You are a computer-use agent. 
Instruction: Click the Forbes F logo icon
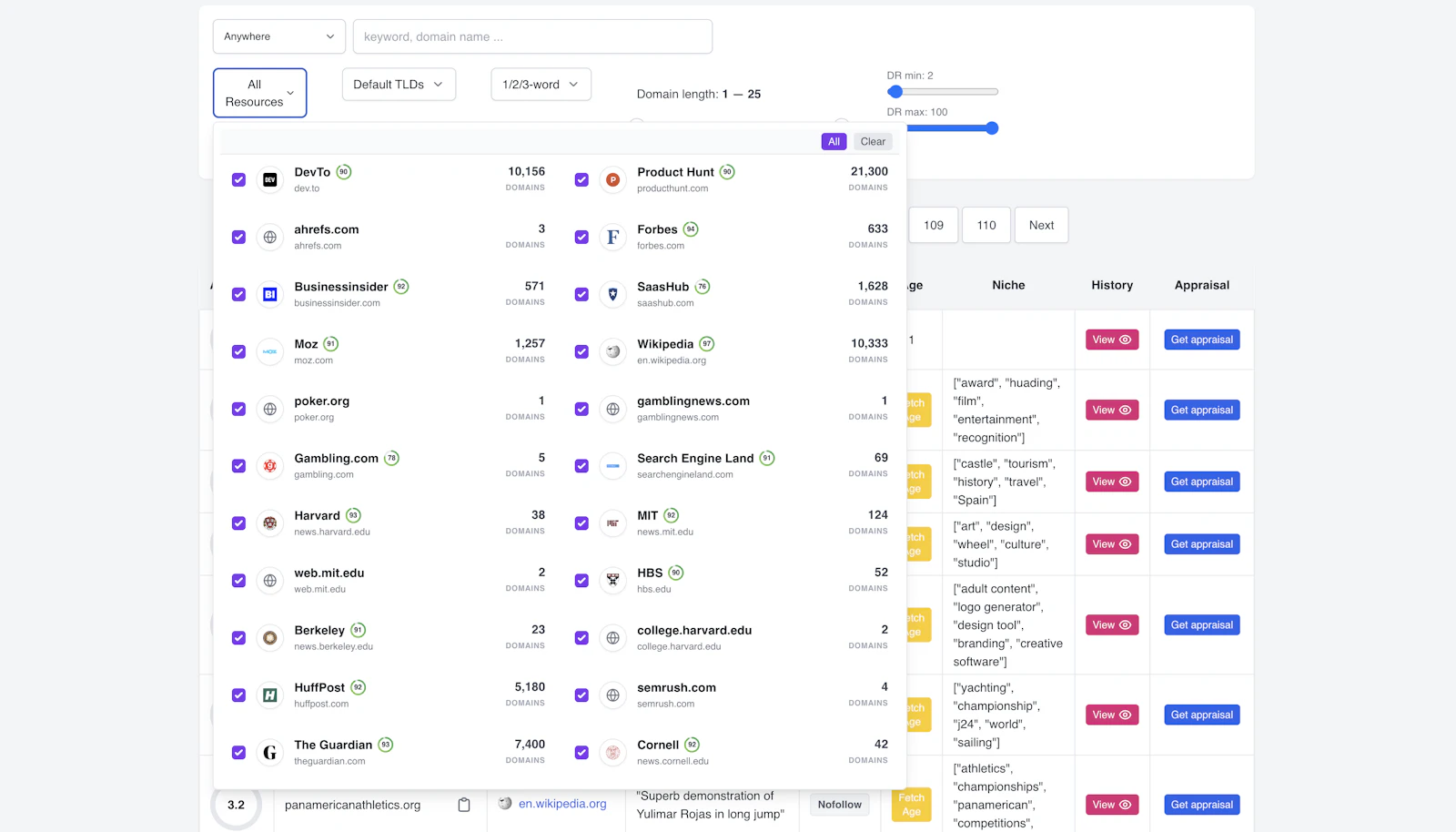[x=613, y=238]
